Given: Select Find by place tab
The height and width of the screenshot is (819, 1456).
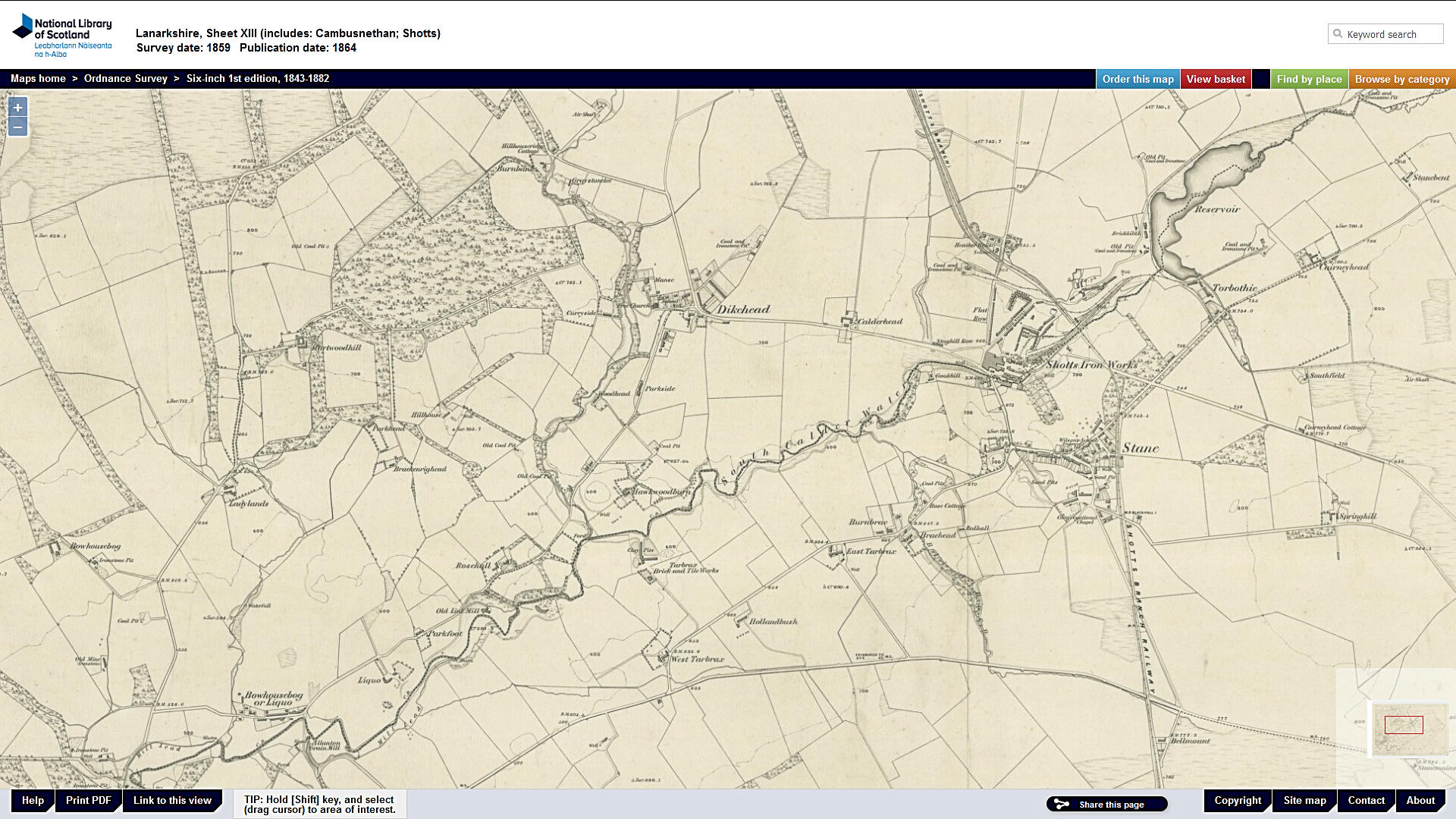Looking at the screenshot, I should [1309, 79].
